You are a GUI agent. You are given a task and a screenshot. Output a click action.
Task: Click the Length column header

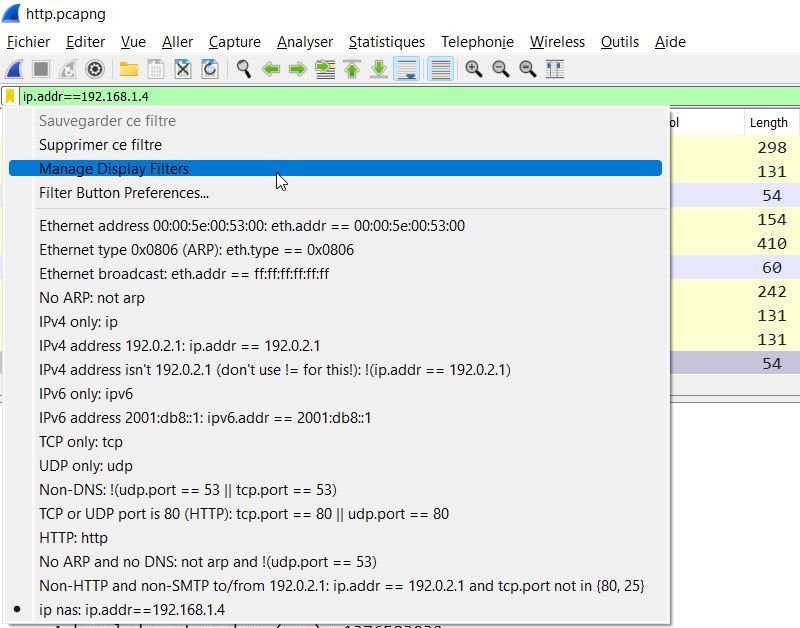(x=768, y=123)
